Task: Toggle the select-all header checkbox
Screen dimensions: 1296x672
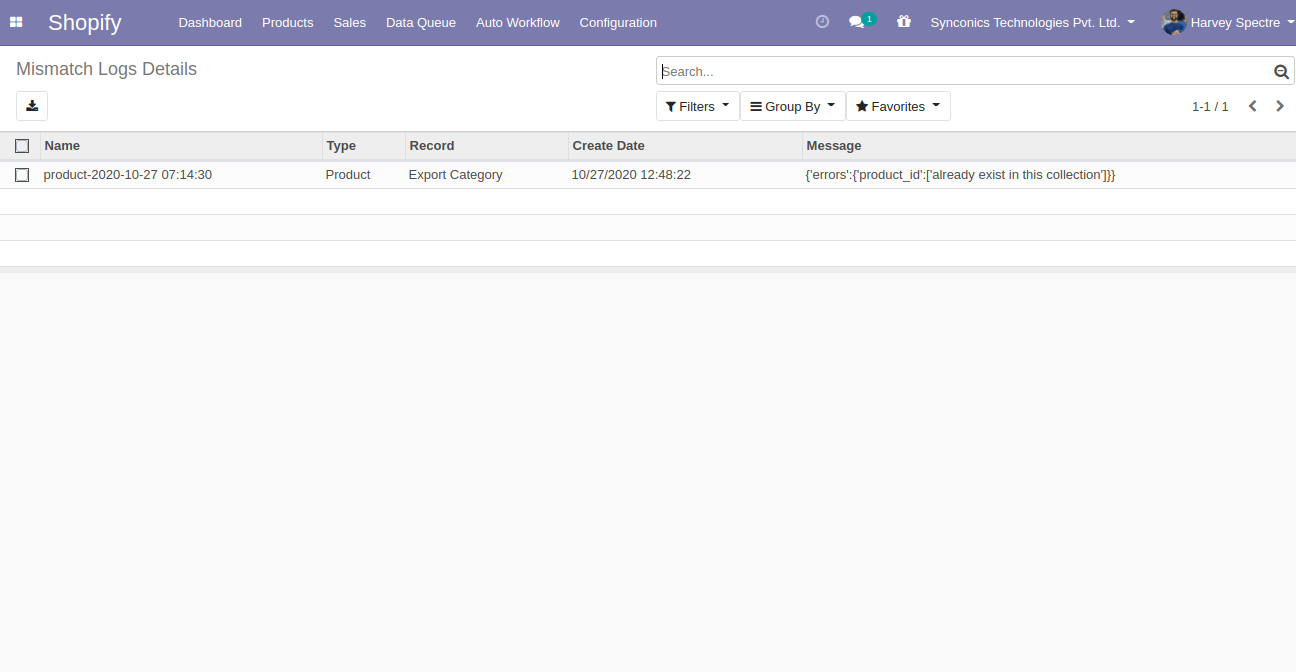Action: tap(22, 146)
